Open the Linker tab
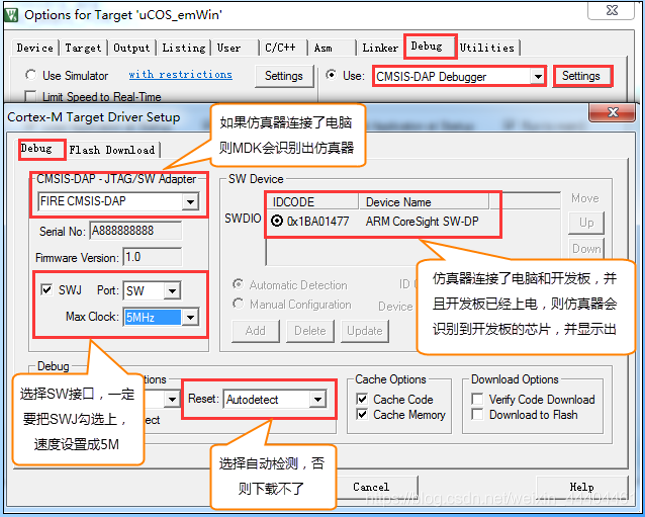645x517 pixels. (380, 48)
